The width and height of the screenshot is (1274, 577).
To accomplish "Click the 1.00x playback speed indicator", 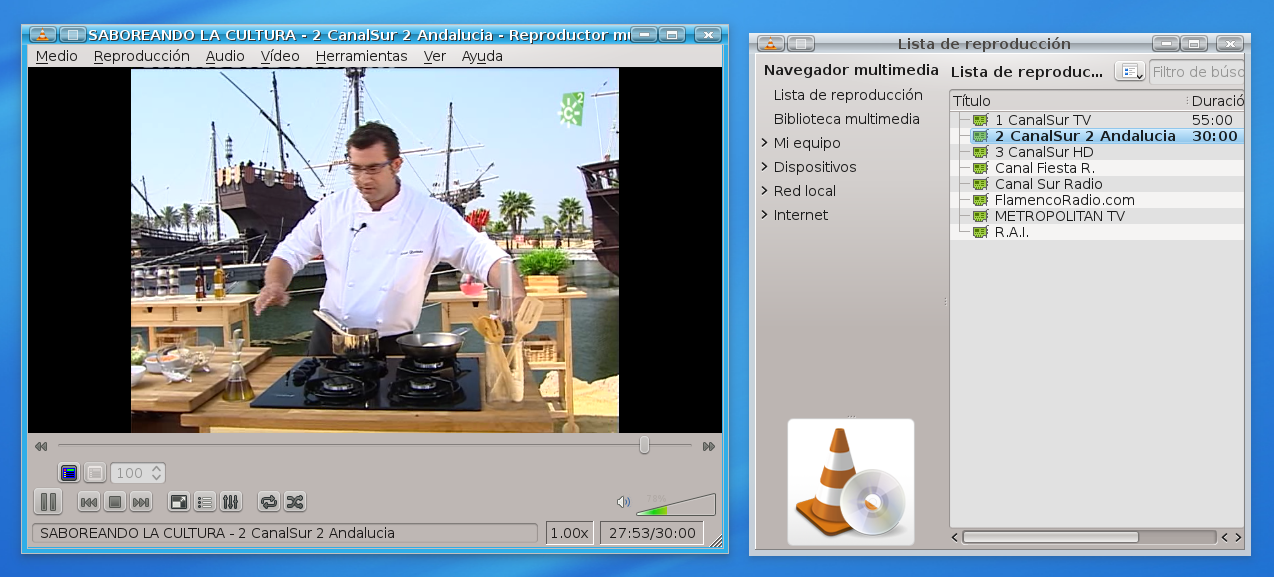I will [x=569, y=533].
